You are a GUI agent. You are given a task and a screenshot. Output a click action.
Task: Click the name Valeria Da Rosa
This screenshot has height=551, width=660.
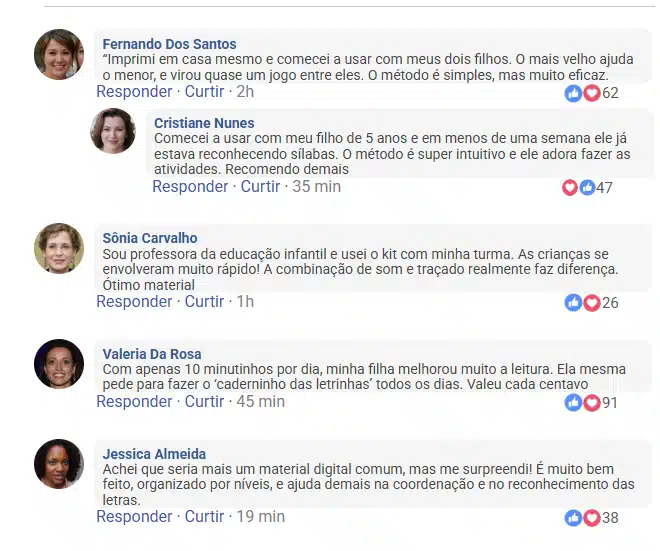pos(152,353)
